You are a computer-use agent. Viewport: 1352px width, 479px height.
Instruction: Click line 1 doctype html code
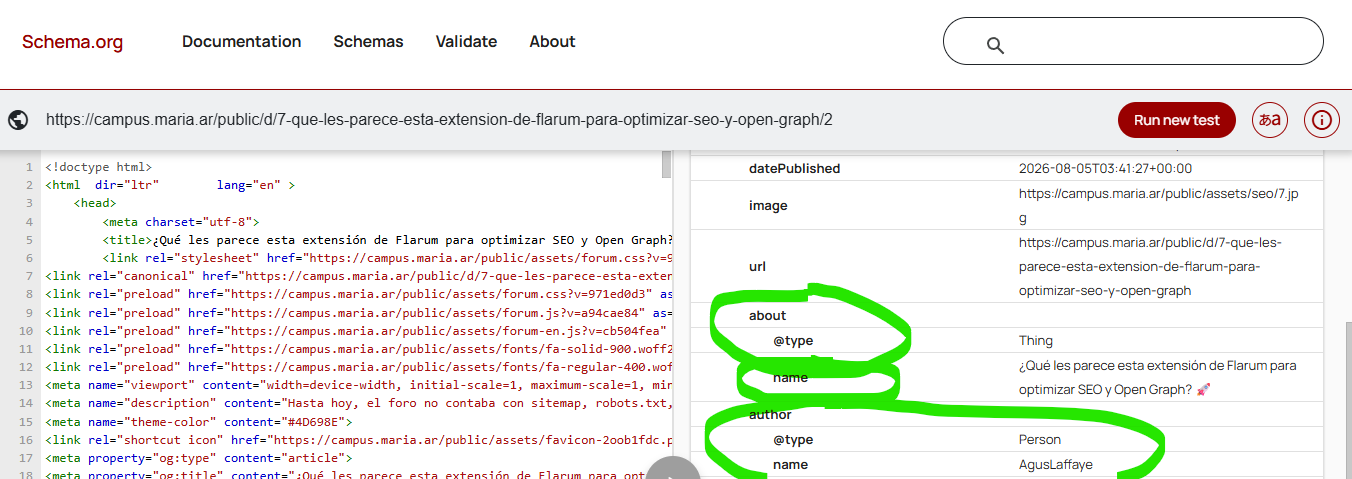pos(98,167)
